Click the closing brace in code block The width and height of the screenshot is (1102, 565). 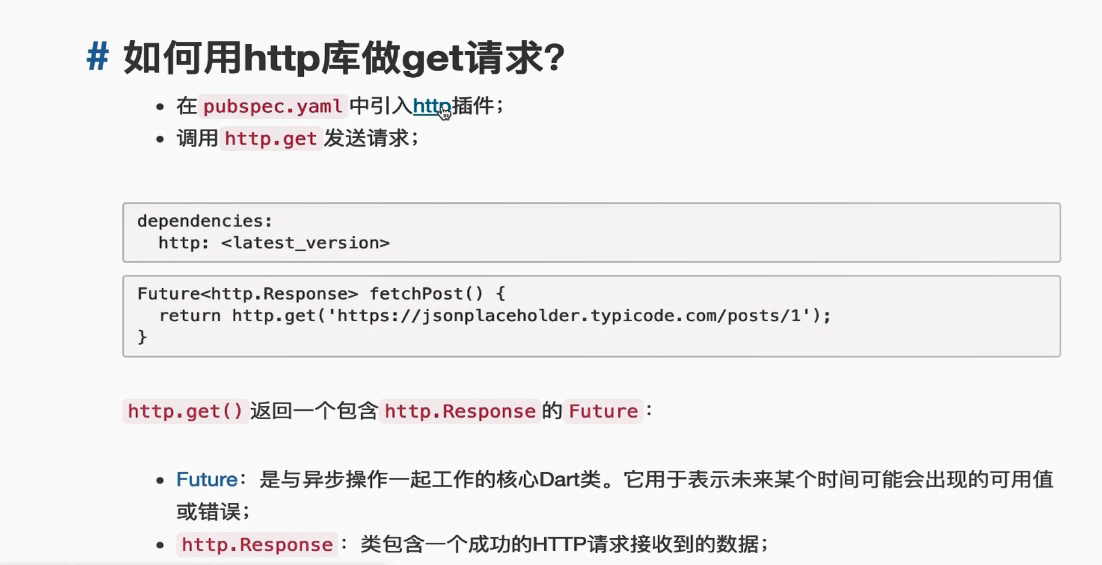click(142, 337)
